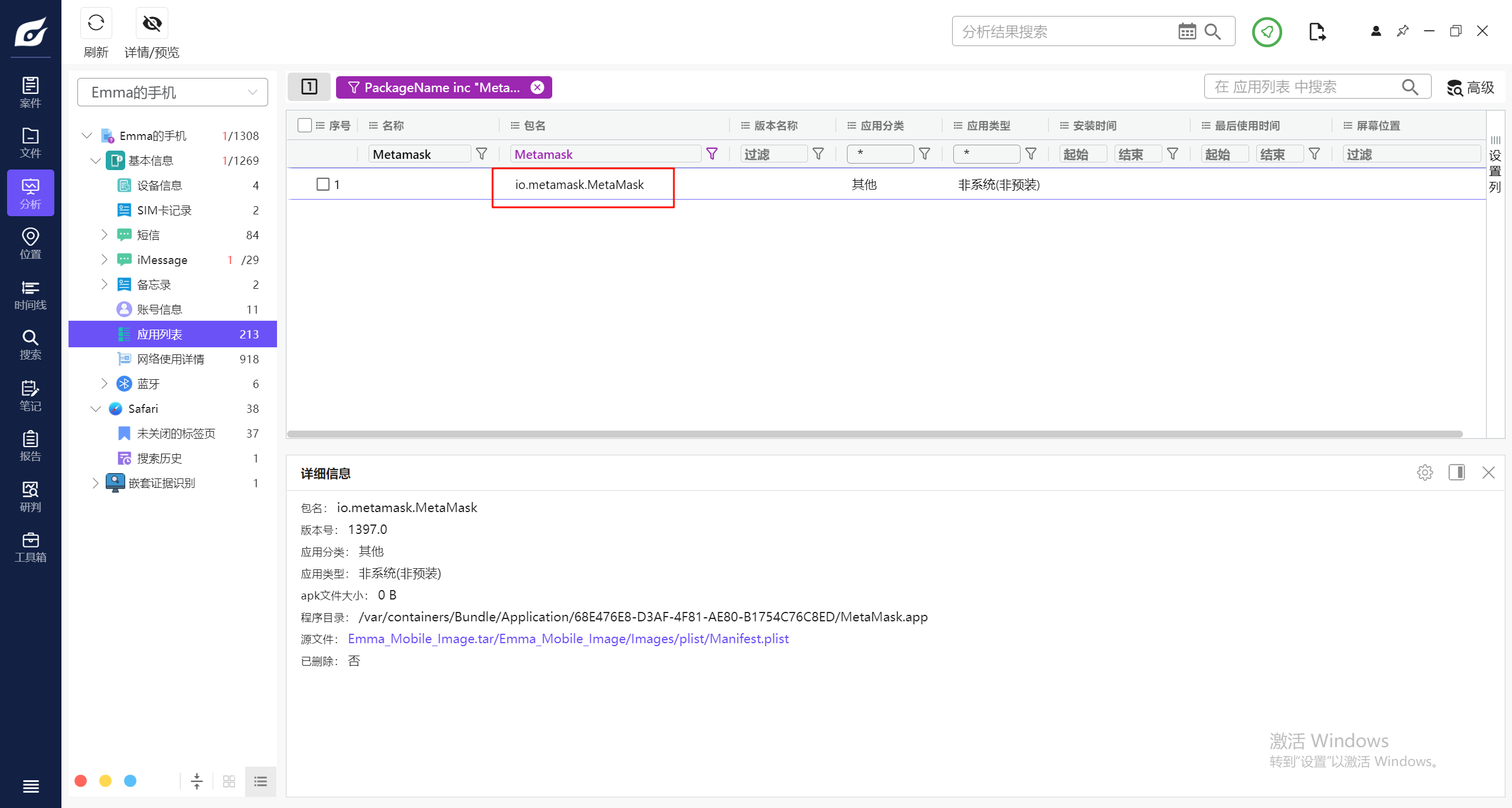Click the Refresh (刷新) icon

pos(96,24)
